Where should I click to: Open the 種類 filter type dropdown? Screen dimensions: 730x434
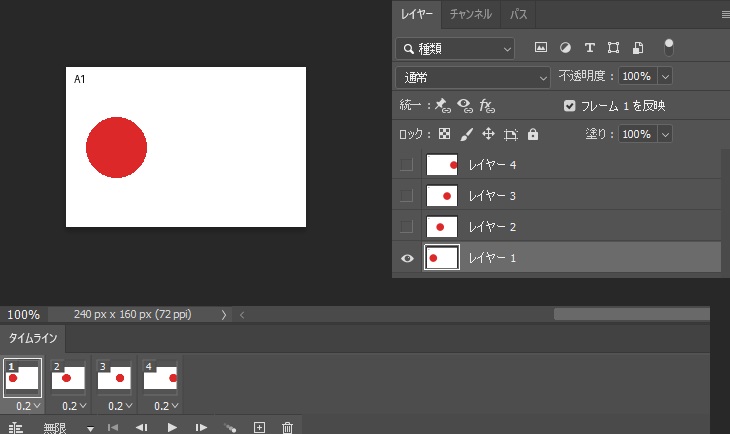pyautogui.click(x=455, y=48)
